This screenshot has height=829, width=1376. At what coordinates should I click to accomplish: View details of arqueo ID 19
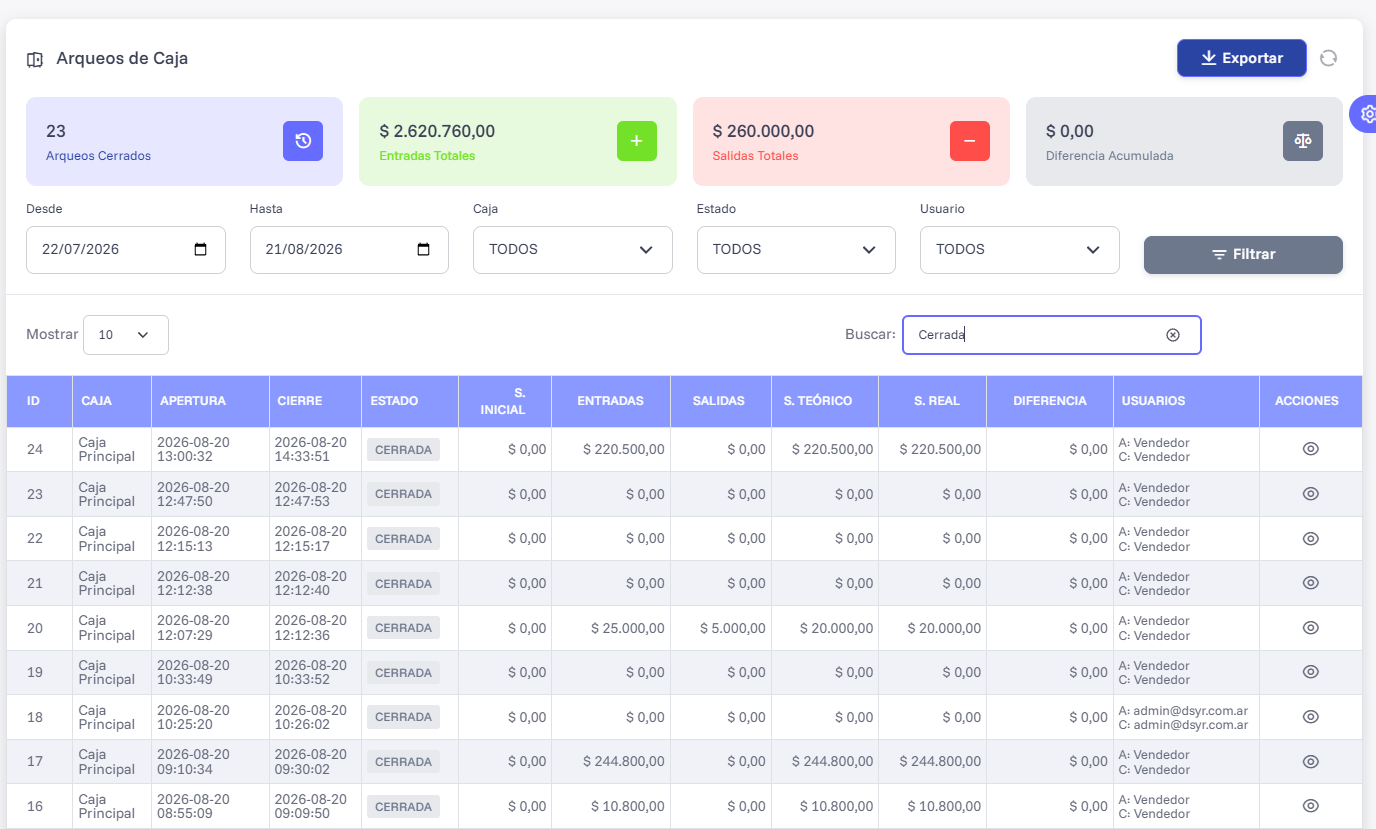click(1311, 672)
